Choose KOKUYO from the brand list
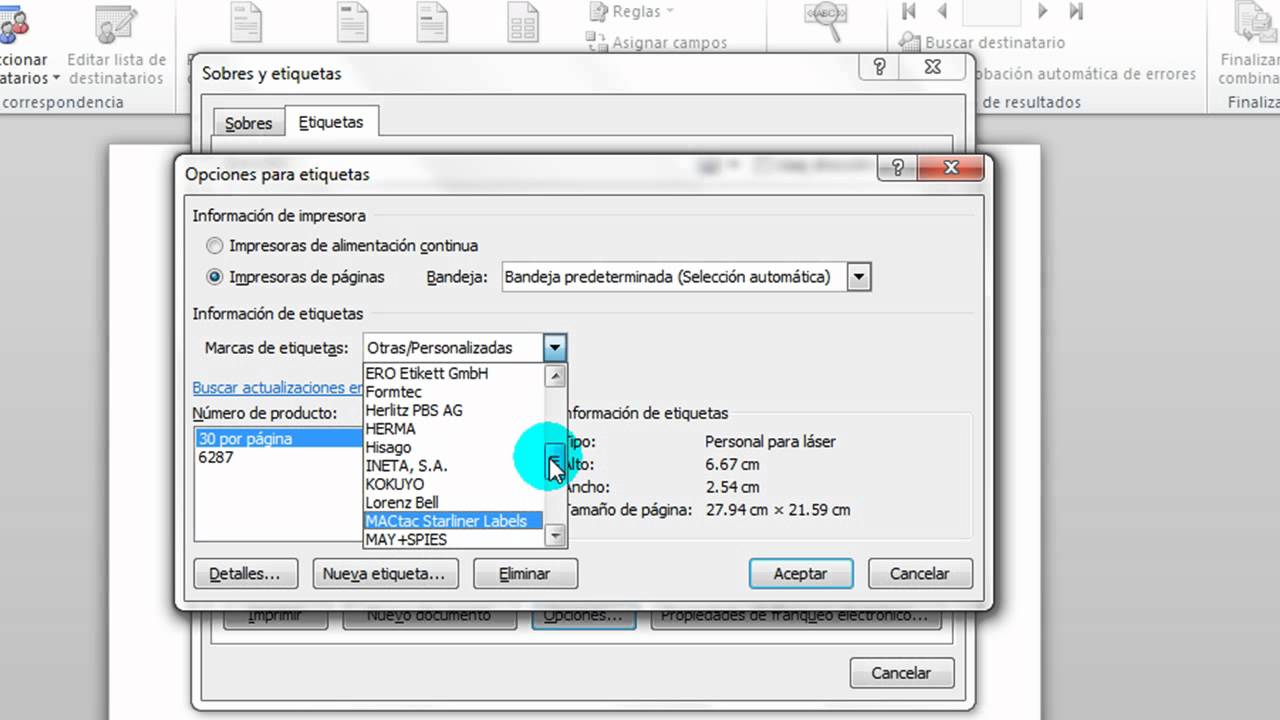 point(453,484)
